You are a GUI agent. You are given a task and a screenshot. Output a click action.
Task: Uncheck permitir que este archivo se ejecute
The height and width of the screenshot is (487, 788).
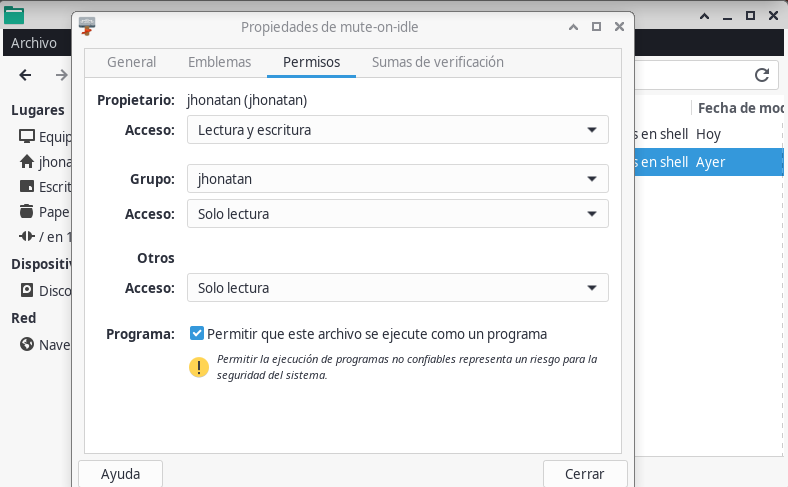[196, 333]
